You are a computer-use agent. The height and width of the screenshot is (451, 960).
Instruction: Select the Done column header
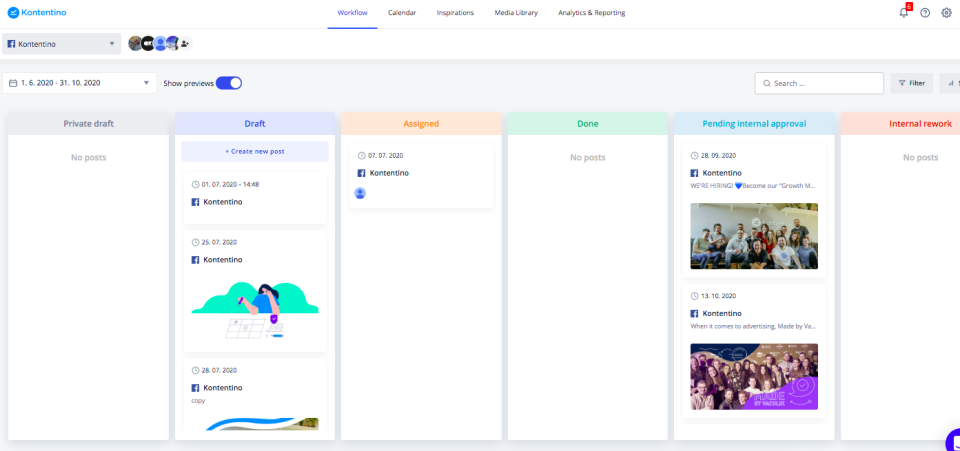point(588,124)
